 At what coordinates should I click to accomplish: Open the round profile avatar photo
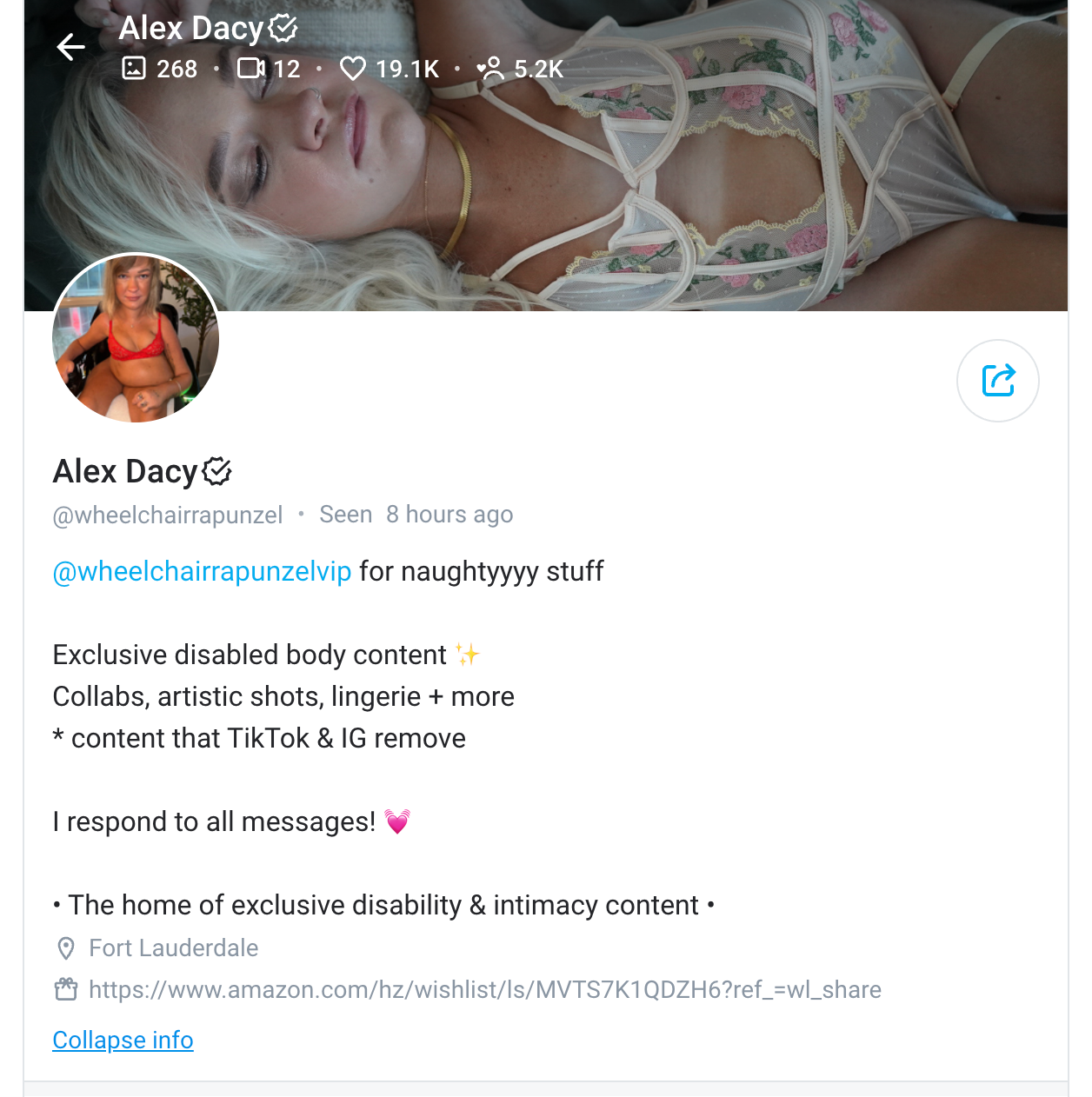[x=136, y=338]
